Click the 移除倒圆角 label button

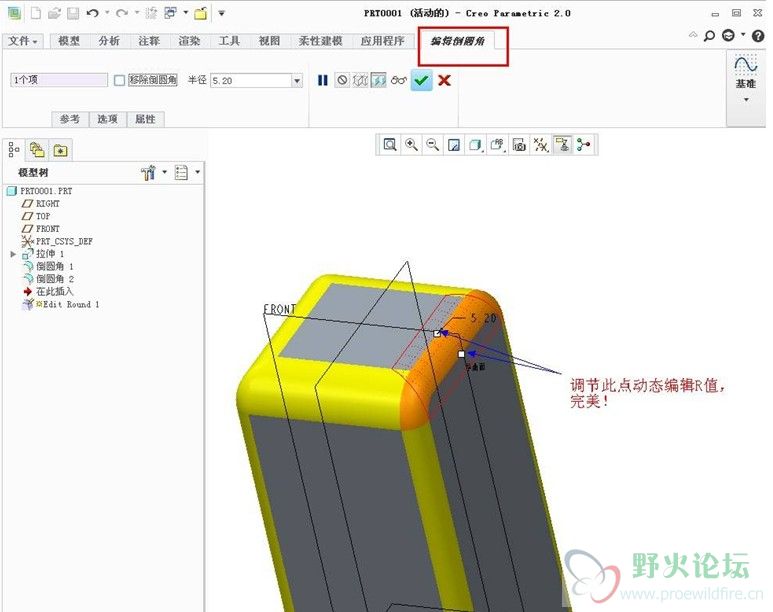point(153,80)
